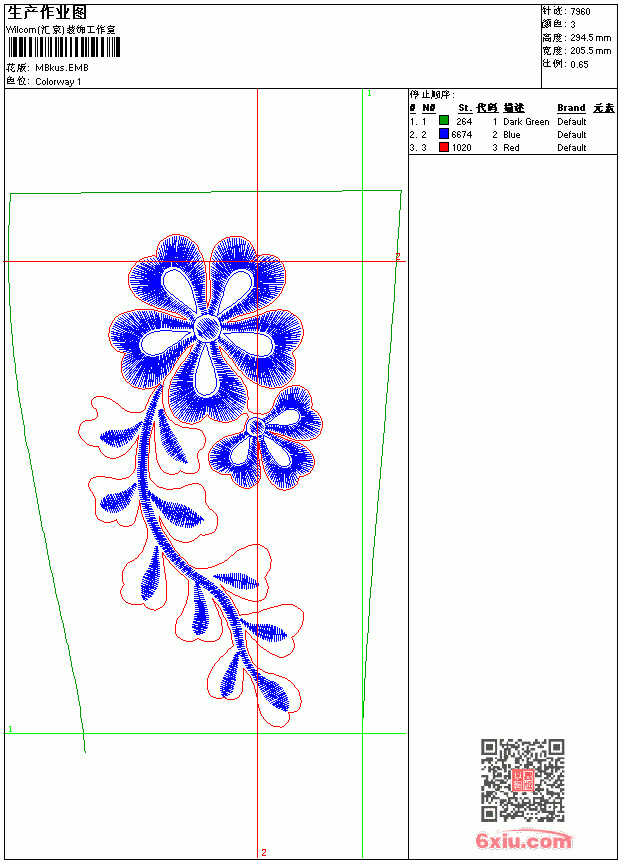Select the MBkus.EMB file name text
Screen dimensions: 620x860
tap(61, 68)
